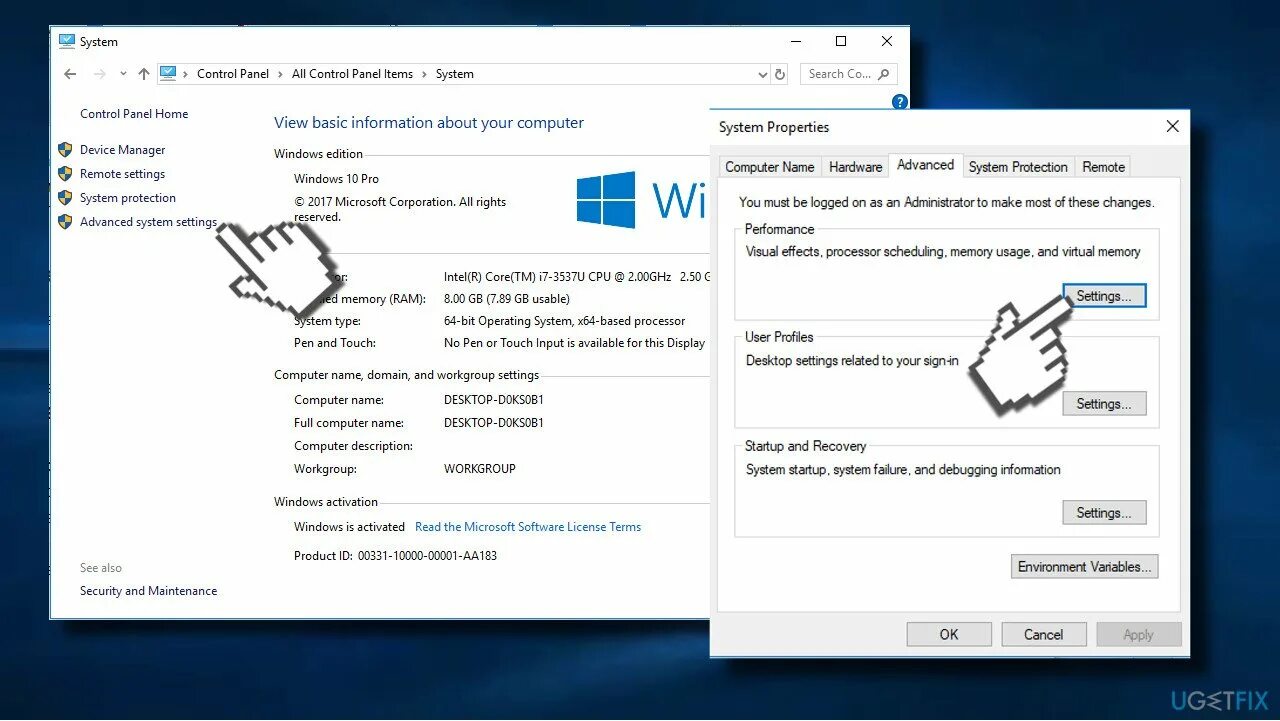Switch to Remote tab
This screenshot has height=721, width=1280.
point(1104,167)
